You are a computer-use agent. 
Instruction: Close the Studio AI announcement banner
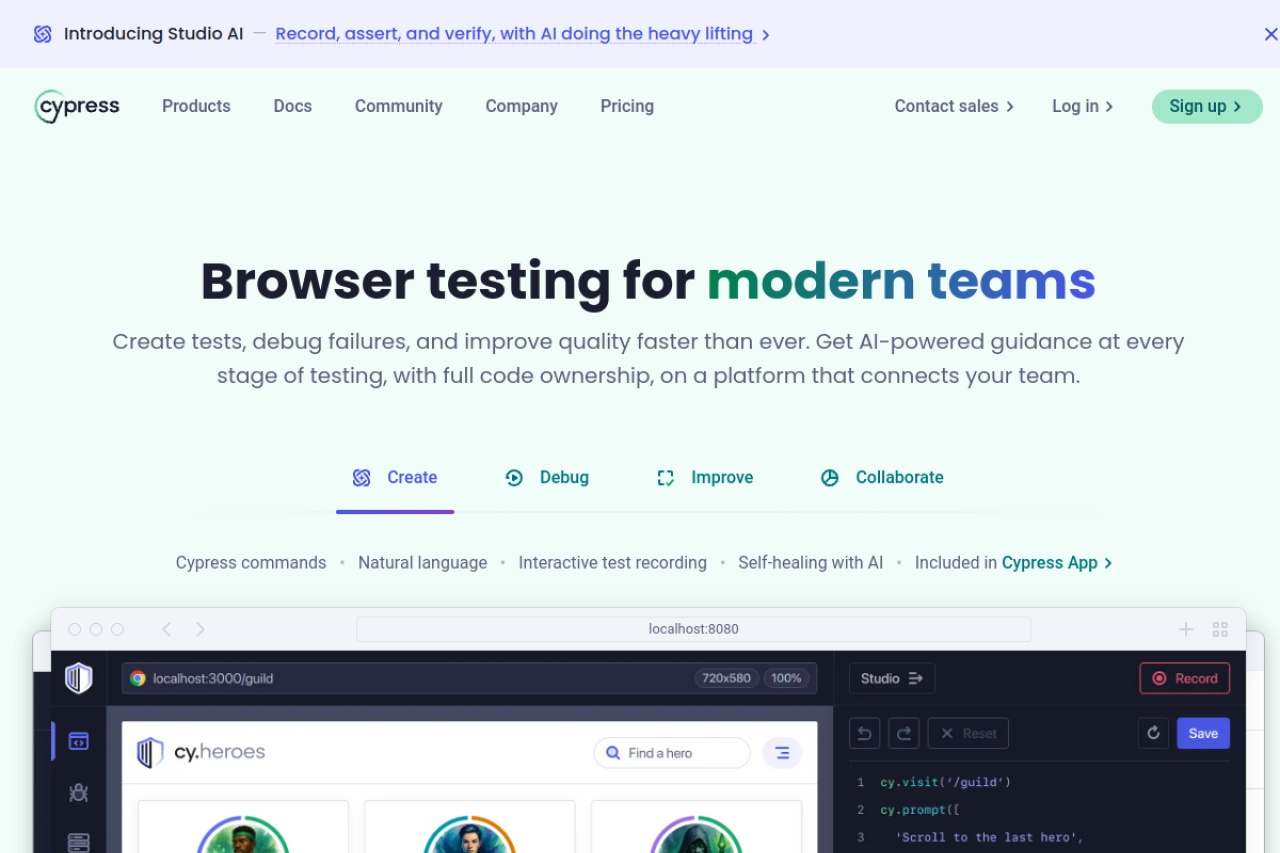pos(1270,34)
